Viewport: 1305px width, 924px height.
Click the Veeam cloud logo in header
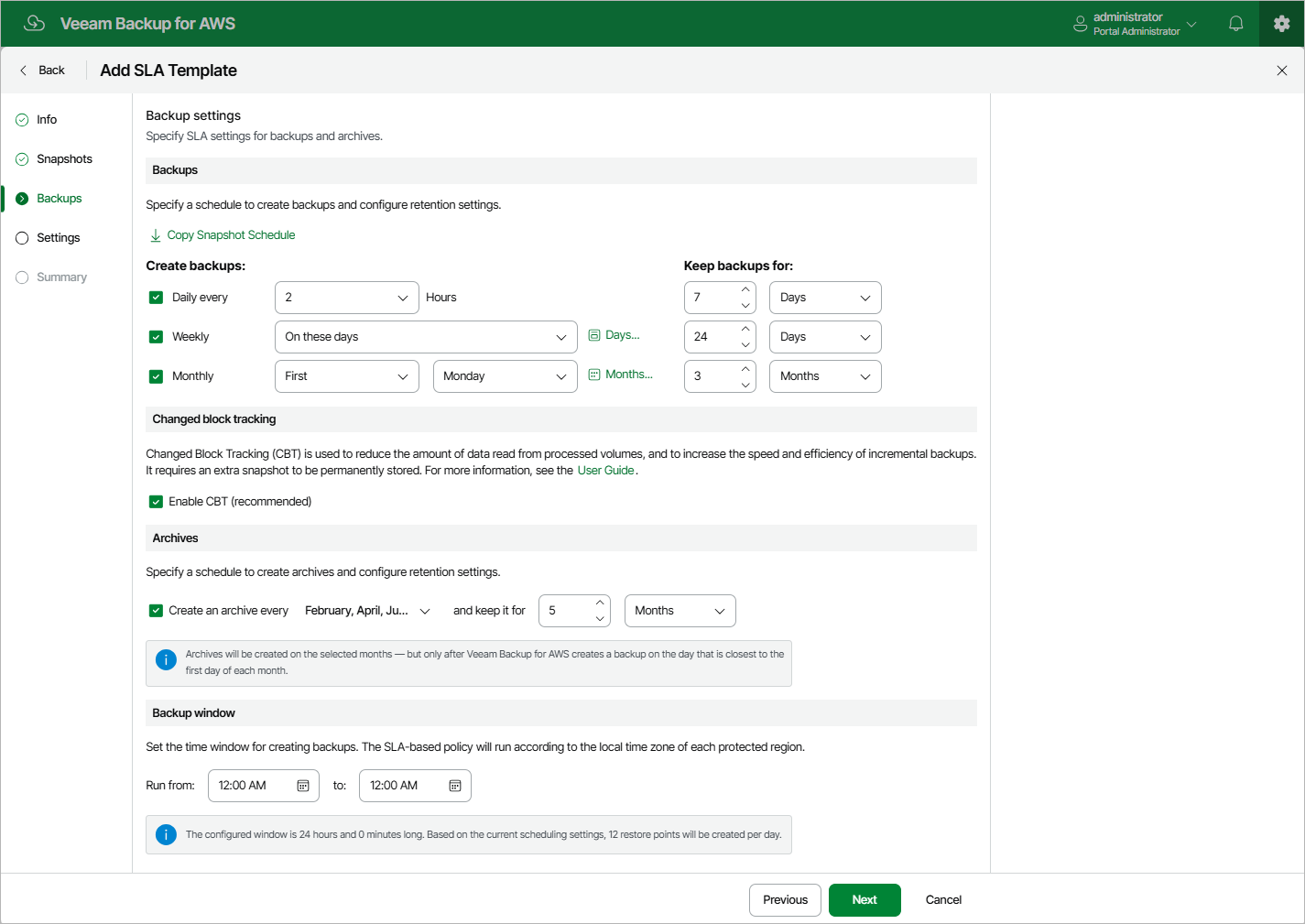pyautogui.click(x=34, y=23)
